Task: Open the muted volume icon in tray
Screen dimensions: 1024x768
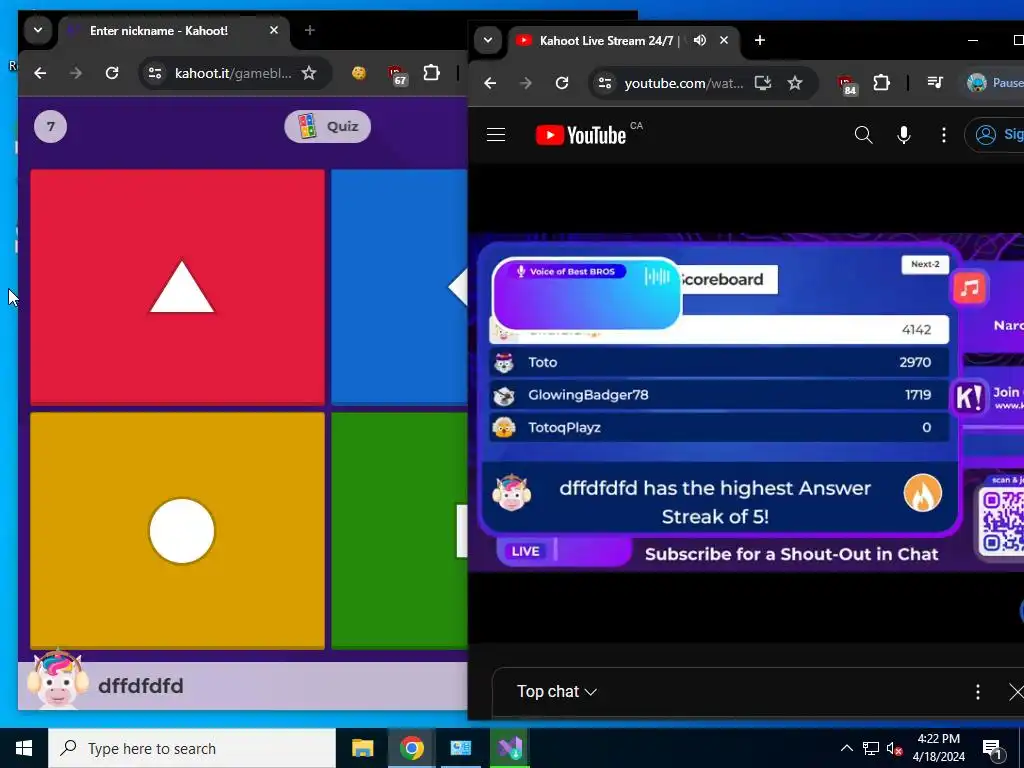Action: pyautogui.click(x=894, y=748)
